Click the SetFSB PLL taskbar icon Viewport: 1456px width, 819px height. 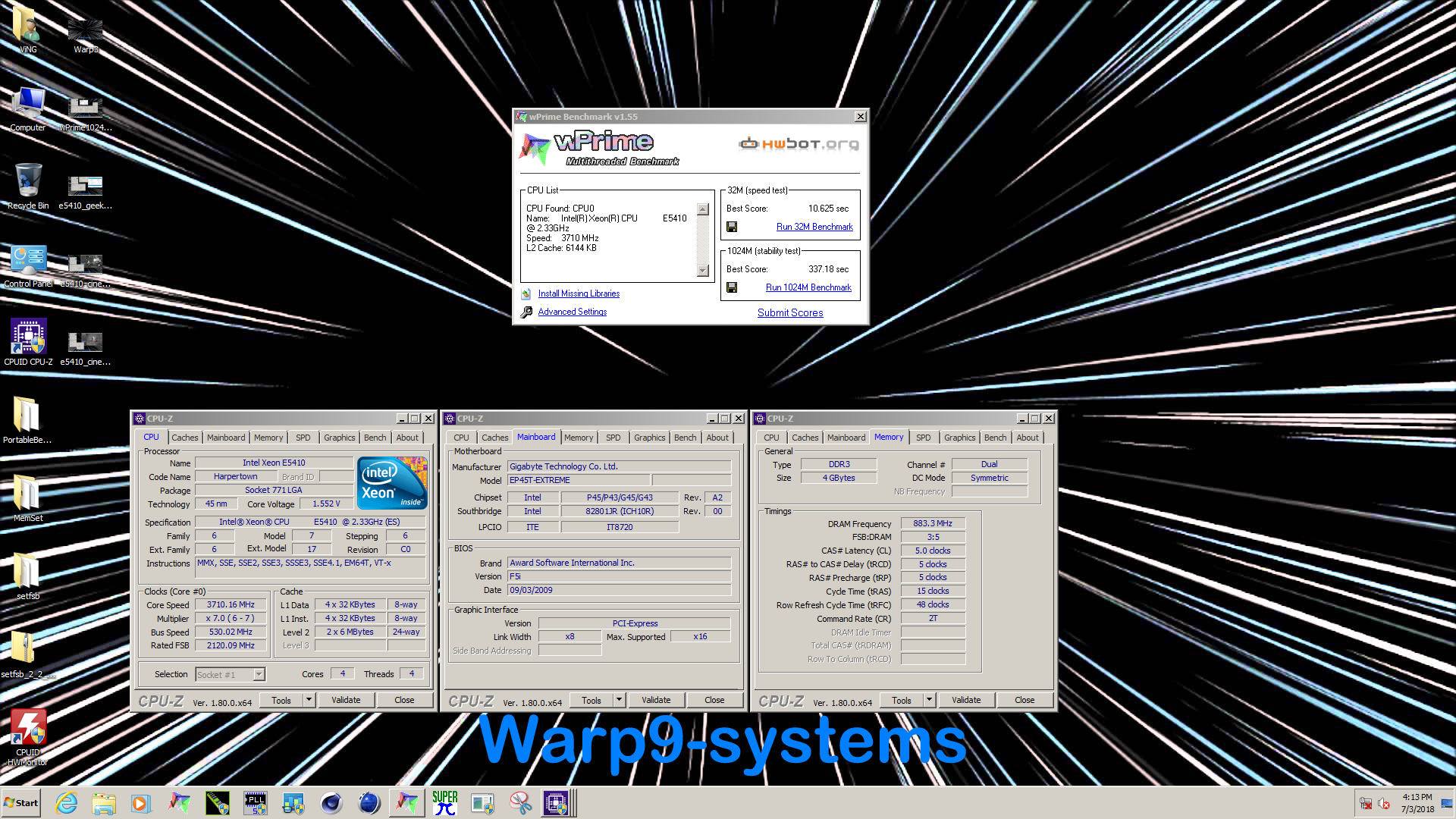tap(256, 803)
